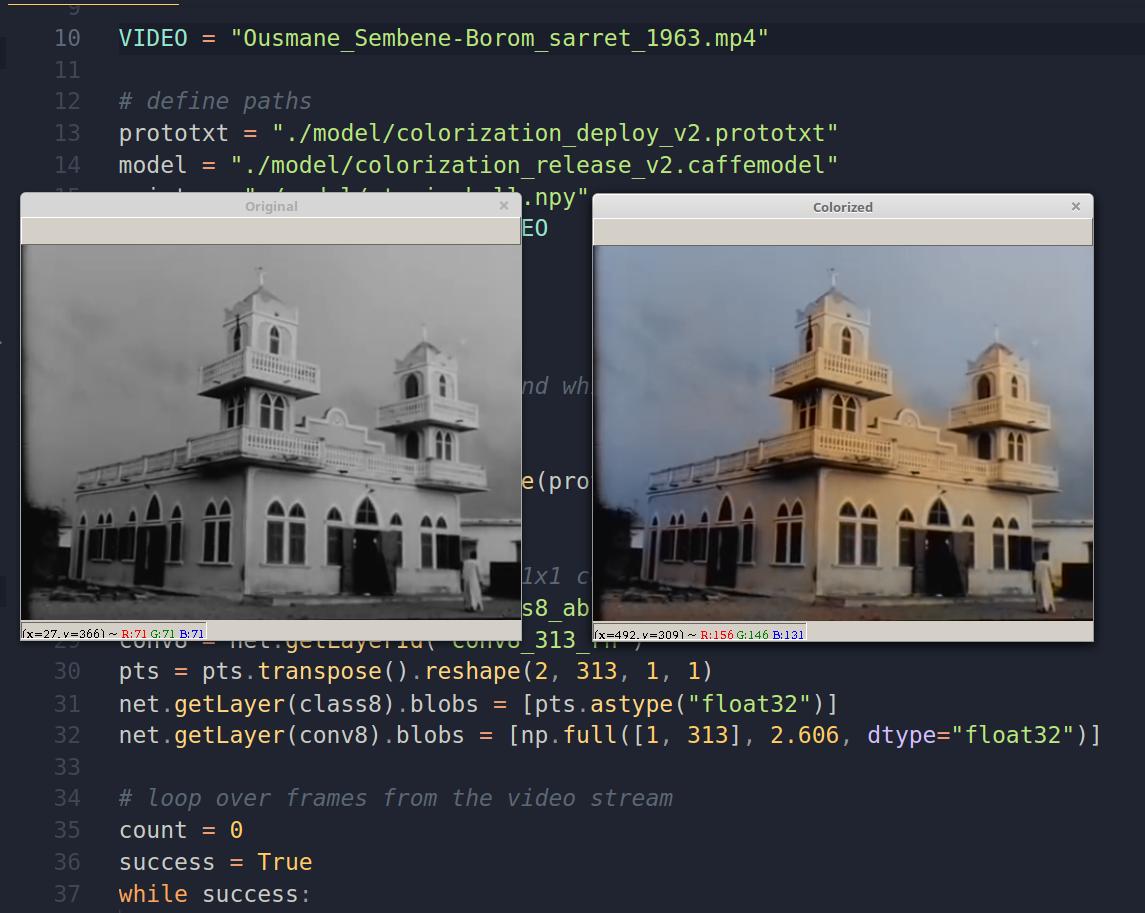The height and width of the screenshot is (913, 1145).
Task: Click line number 34 in the gutter
Action: click(x=67, y=798)
